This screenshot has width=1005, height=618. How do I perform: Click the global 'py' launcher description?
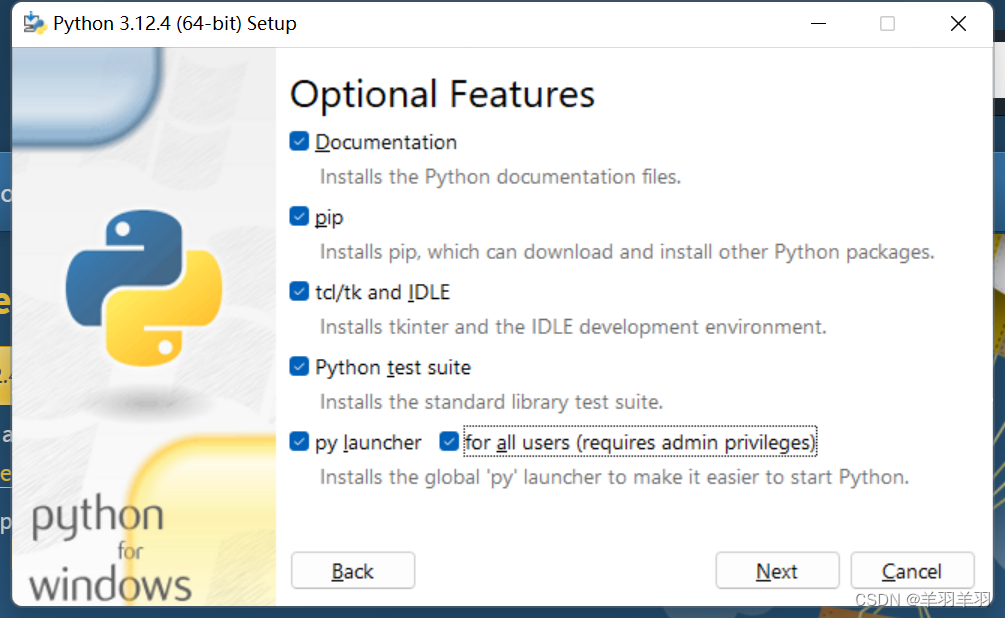pos(614,477)
